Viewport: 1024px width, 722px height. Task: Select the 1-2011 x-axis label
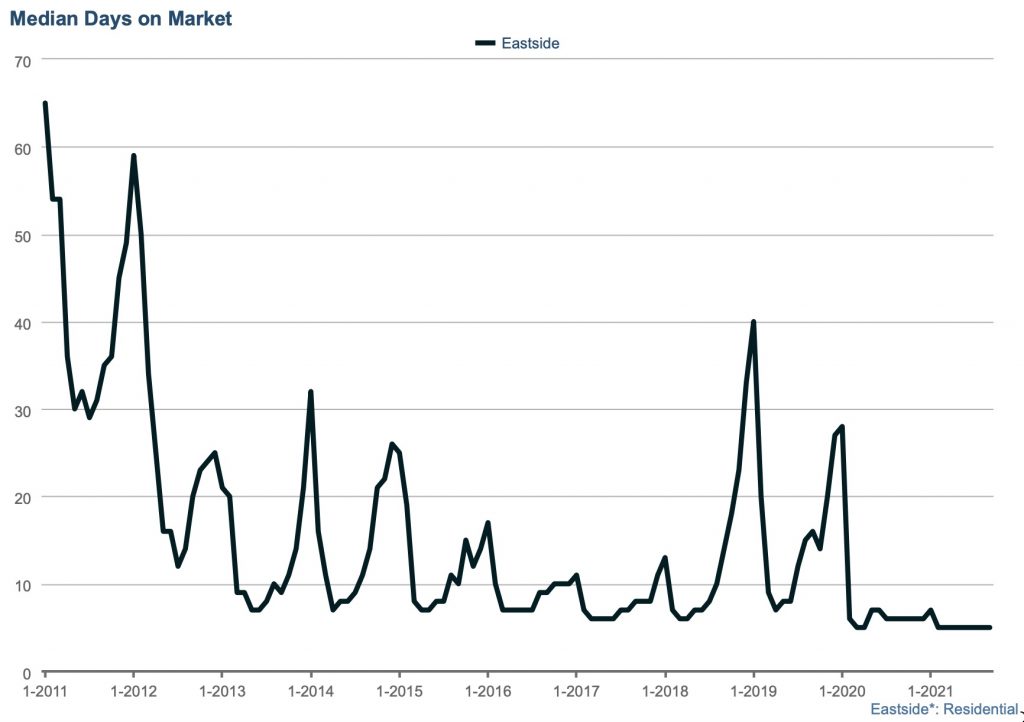tap(44, 691)
